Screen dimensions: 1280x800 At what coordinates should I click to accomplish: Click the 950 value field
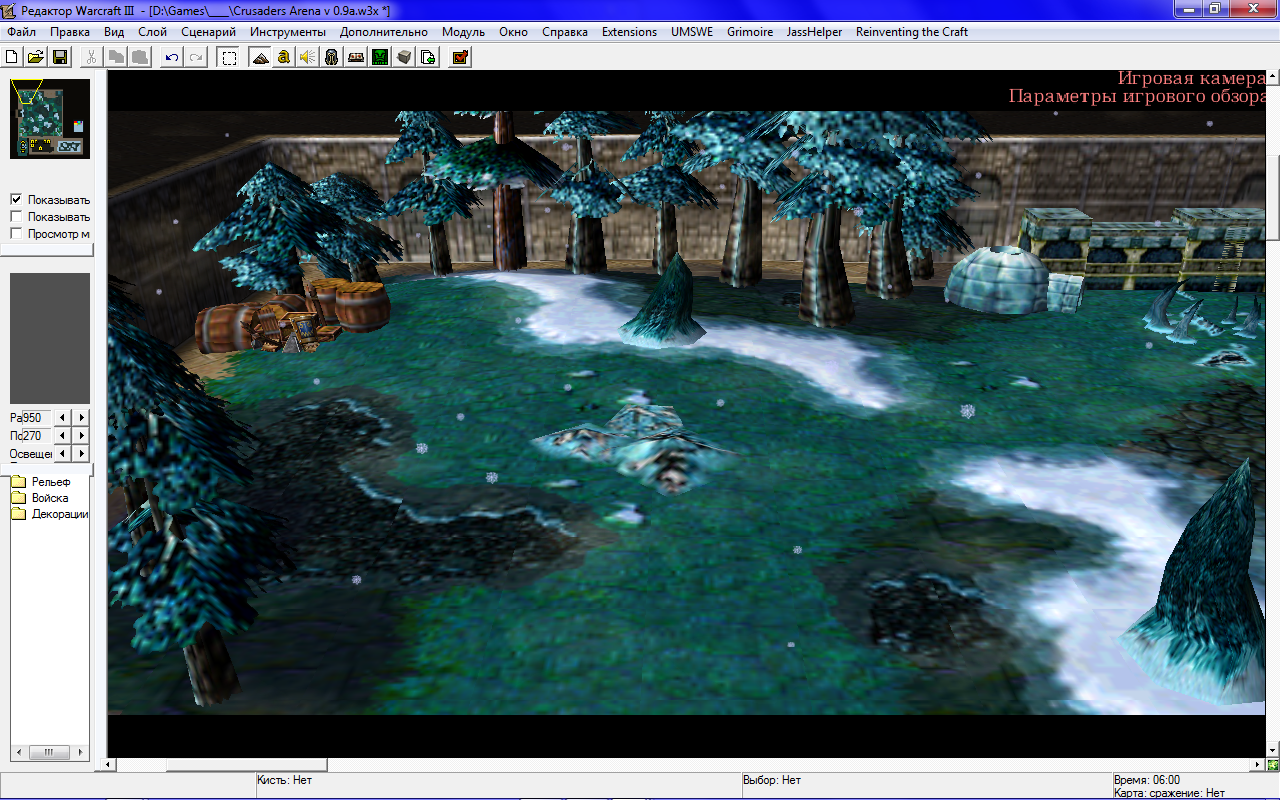37,417
